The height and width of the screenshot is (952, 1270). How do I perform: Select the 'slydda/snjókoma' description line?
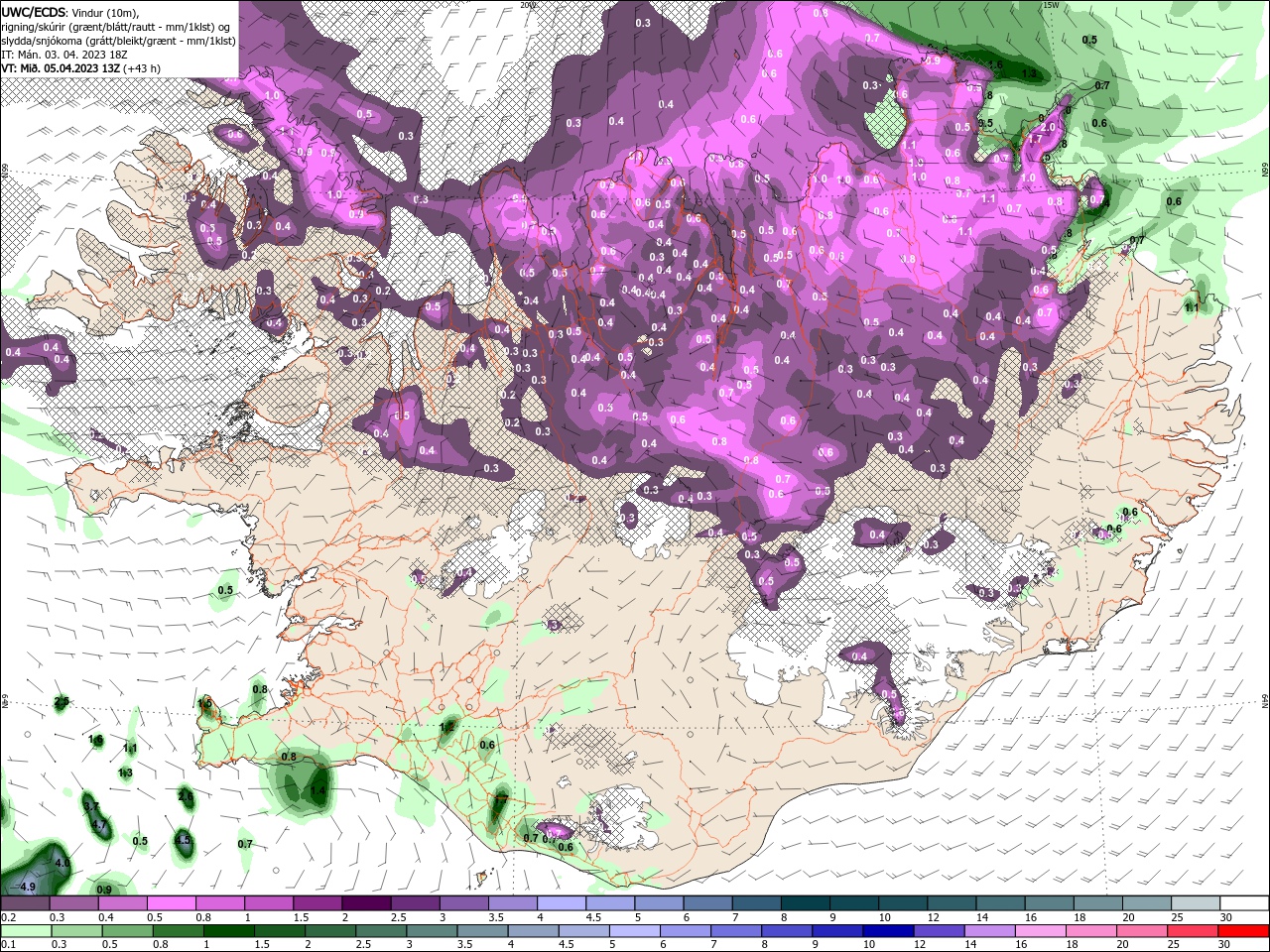click(x=118, y=41)
